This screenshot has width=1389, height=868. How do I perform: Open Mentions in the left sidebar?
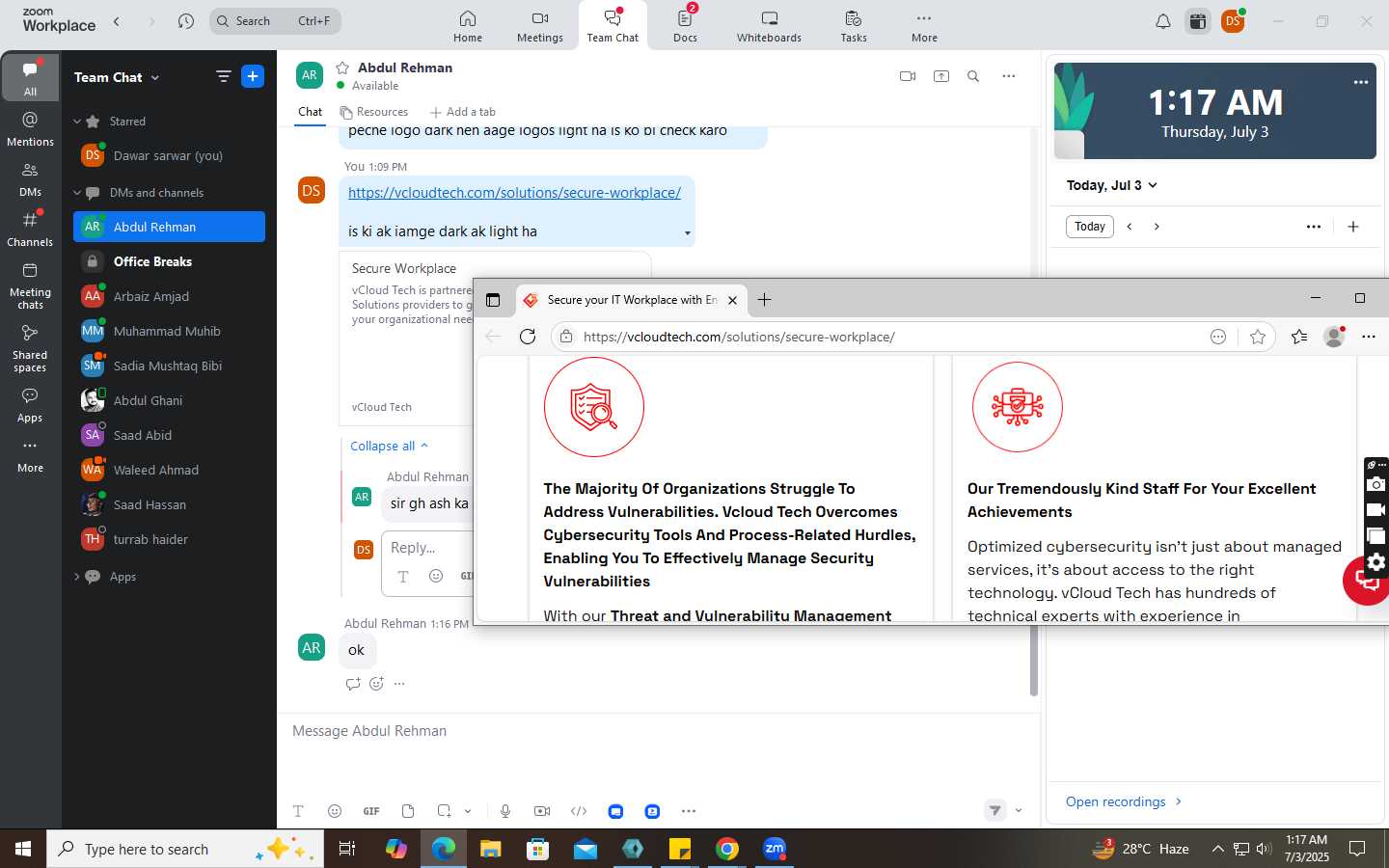pos(30,128)
